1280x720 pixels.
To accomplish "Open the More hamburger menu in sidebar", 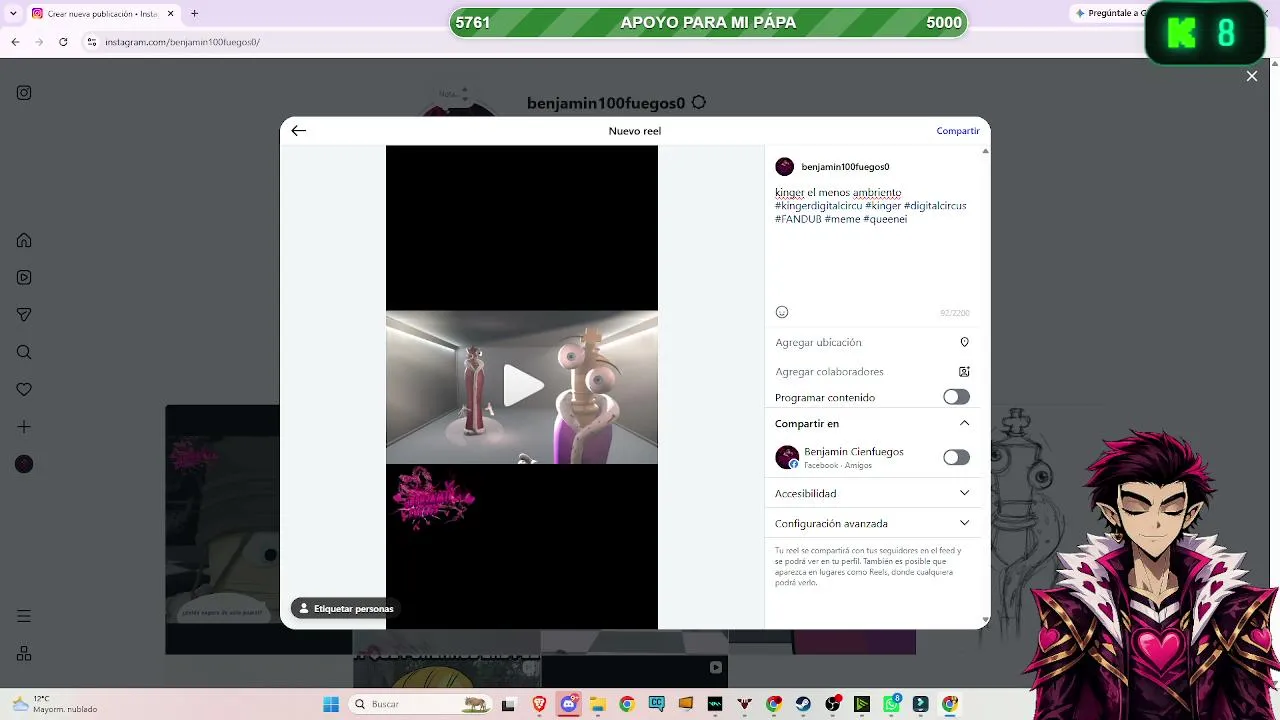I will pyautogui.click(x=24, y=616).
